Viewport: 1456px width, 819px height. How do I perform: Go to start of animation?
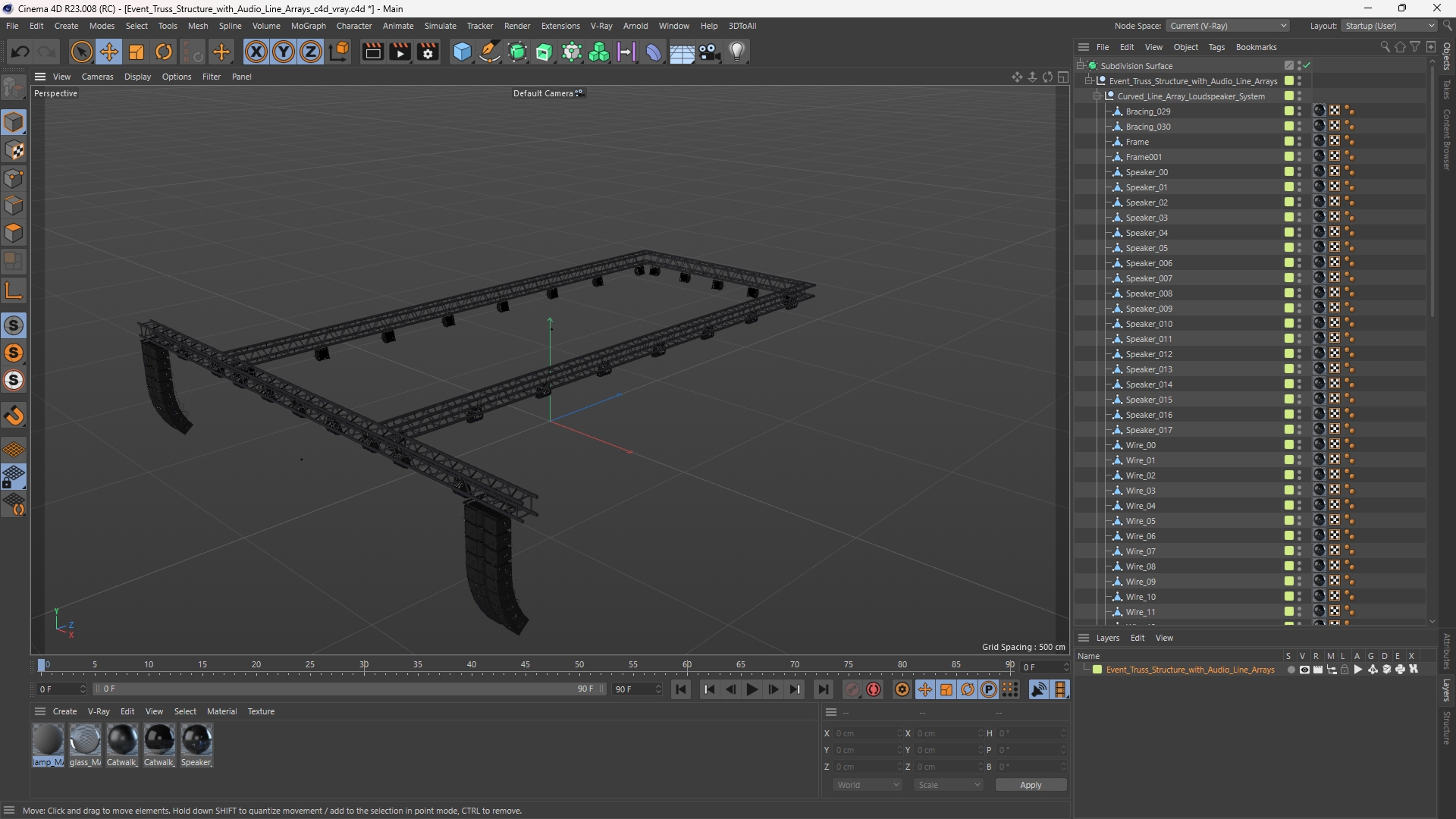click(681, 689)
